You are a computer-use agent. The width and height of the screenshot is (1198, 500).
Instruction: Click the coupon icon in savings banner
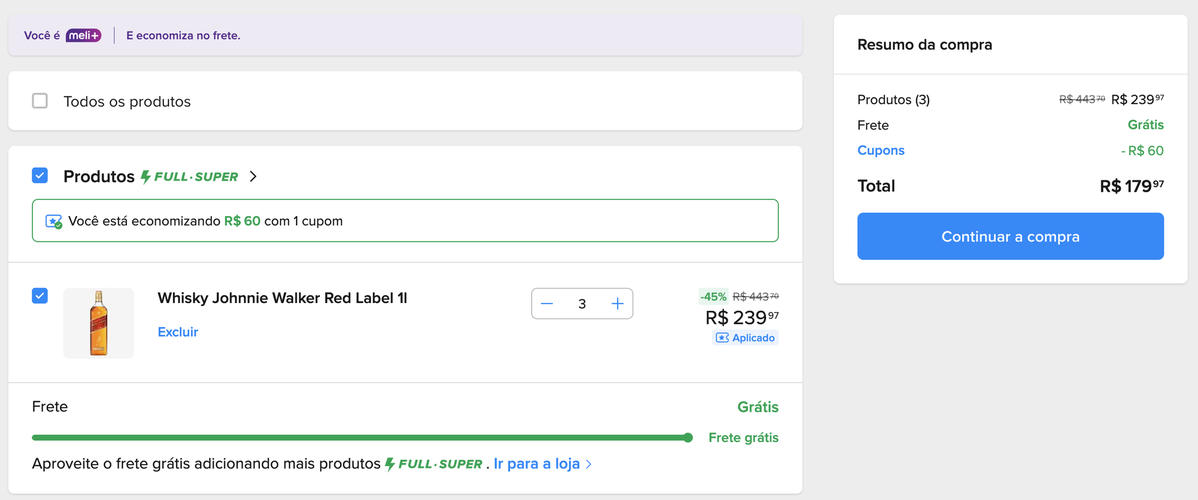pos(54,221)
